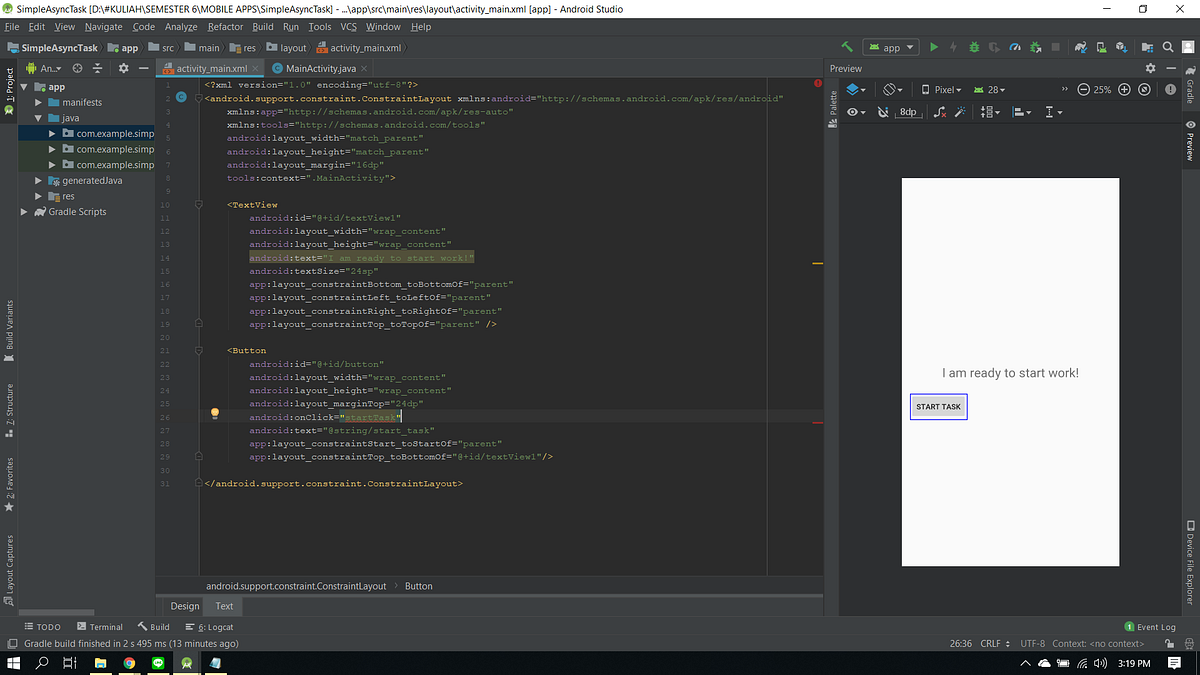Viewport: 1200px width, 675px height.
Task: Select Button in the component breadcrumb
Action: point(418,586)
